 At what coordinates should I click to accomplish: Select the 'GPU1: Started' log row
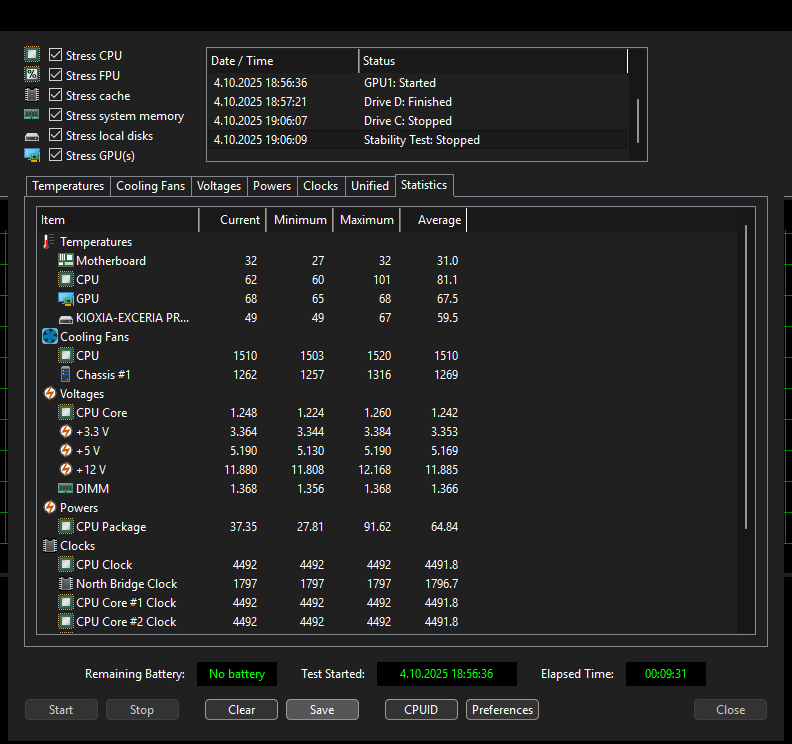point(417,83)
